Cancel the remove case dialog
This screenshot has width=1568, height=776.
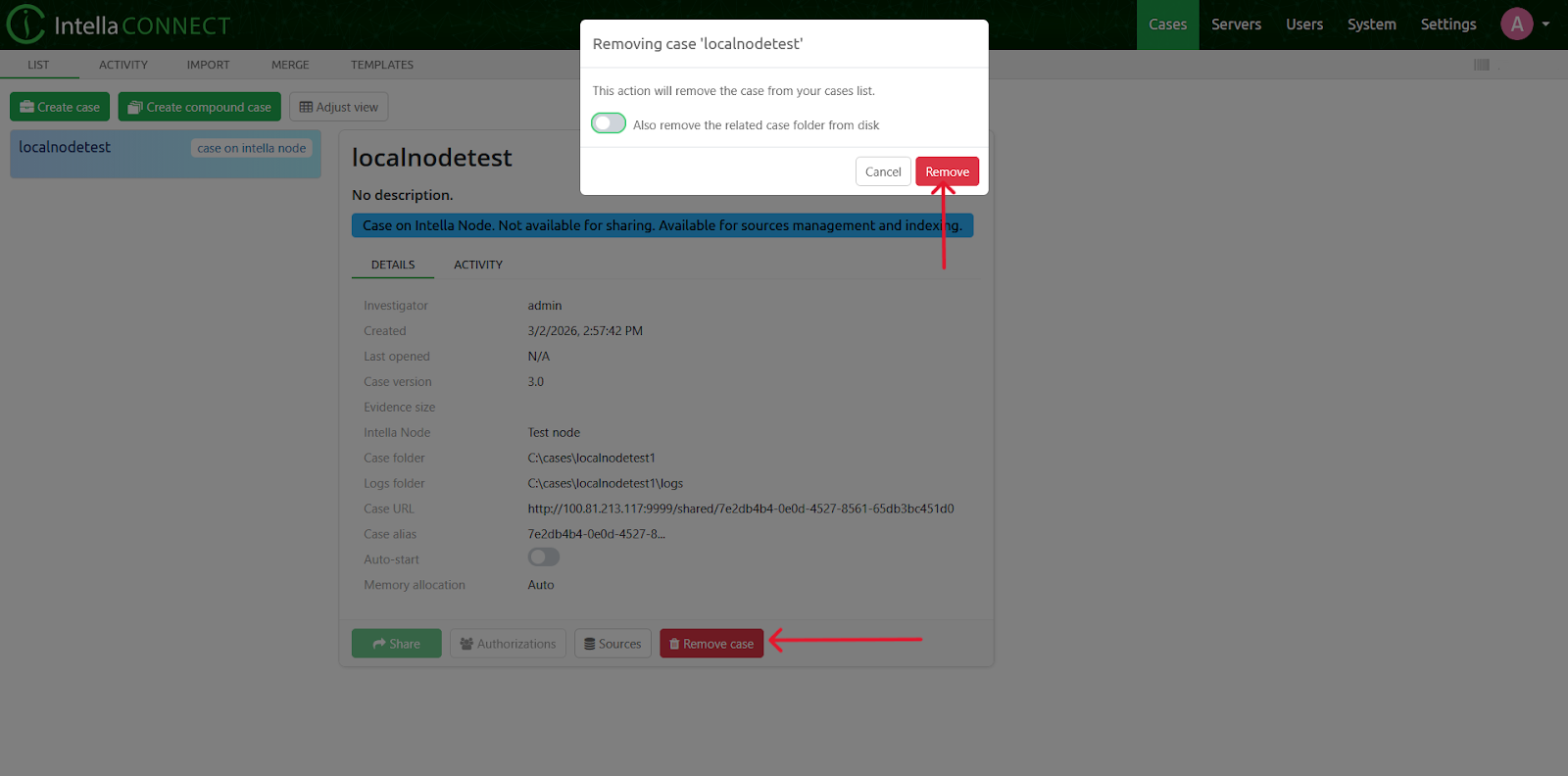coord(882,171)
